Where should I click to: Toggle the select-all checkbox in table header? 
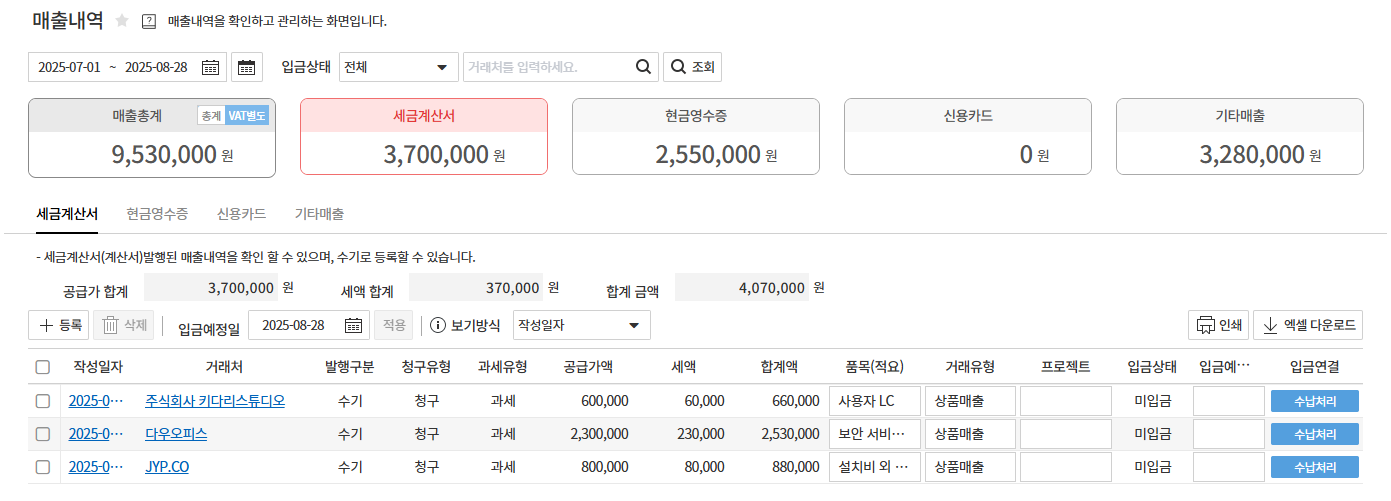(x=42, y=367)
